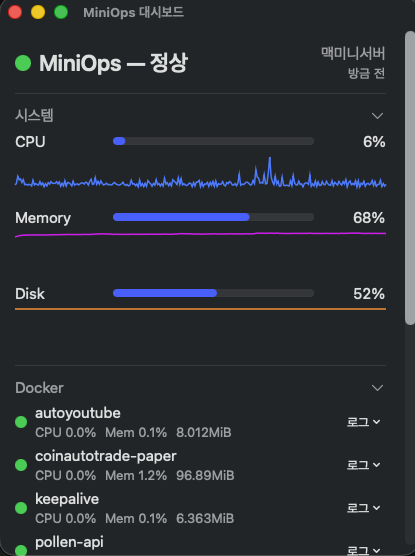This screenshot has height=556, width=415.
Task: Open the 로그 dropdown for autoyoutube
Action: (364, 422)
